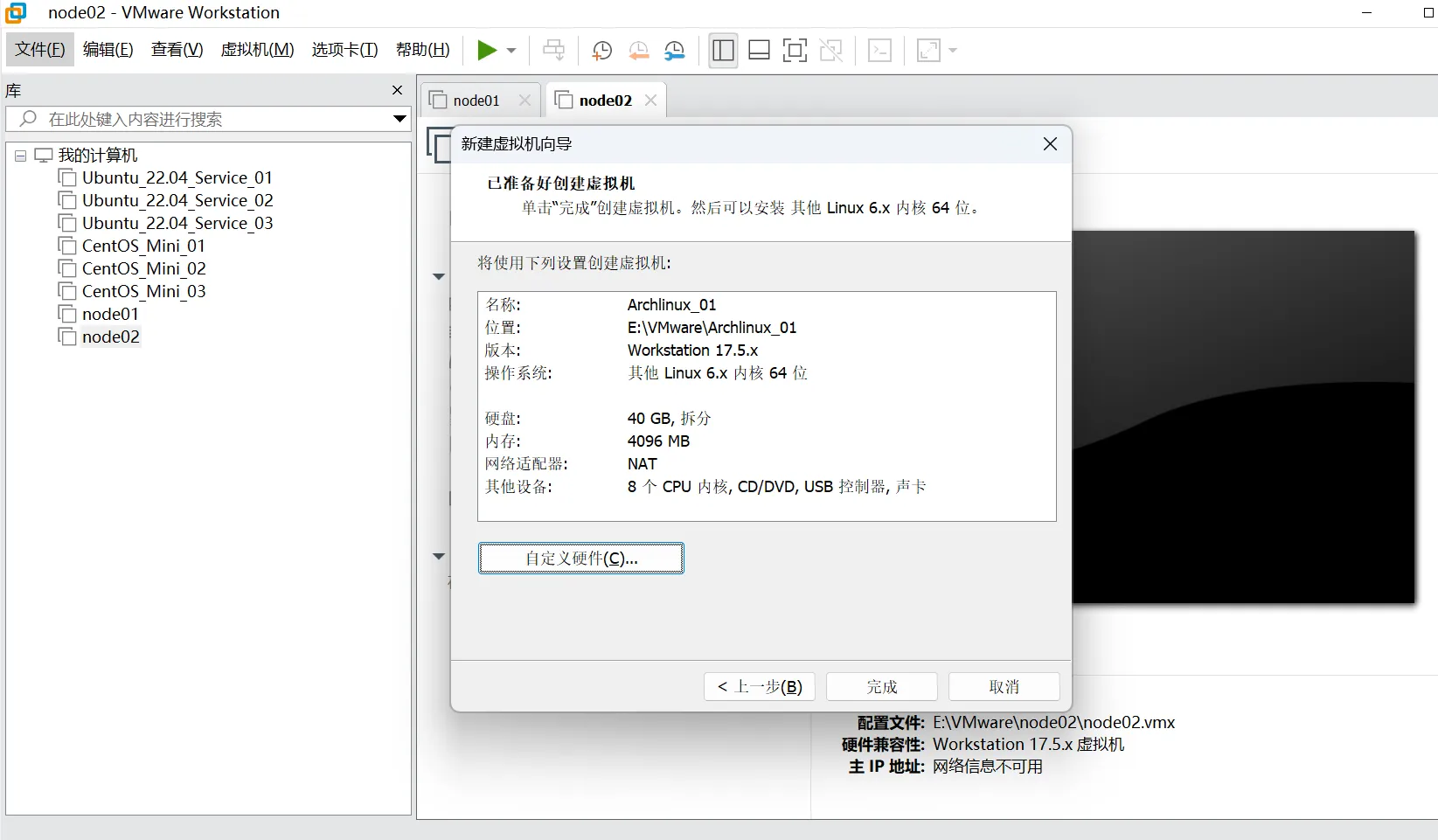
Task: Go back with 上一步(B) button
Action: click(759, 687)
